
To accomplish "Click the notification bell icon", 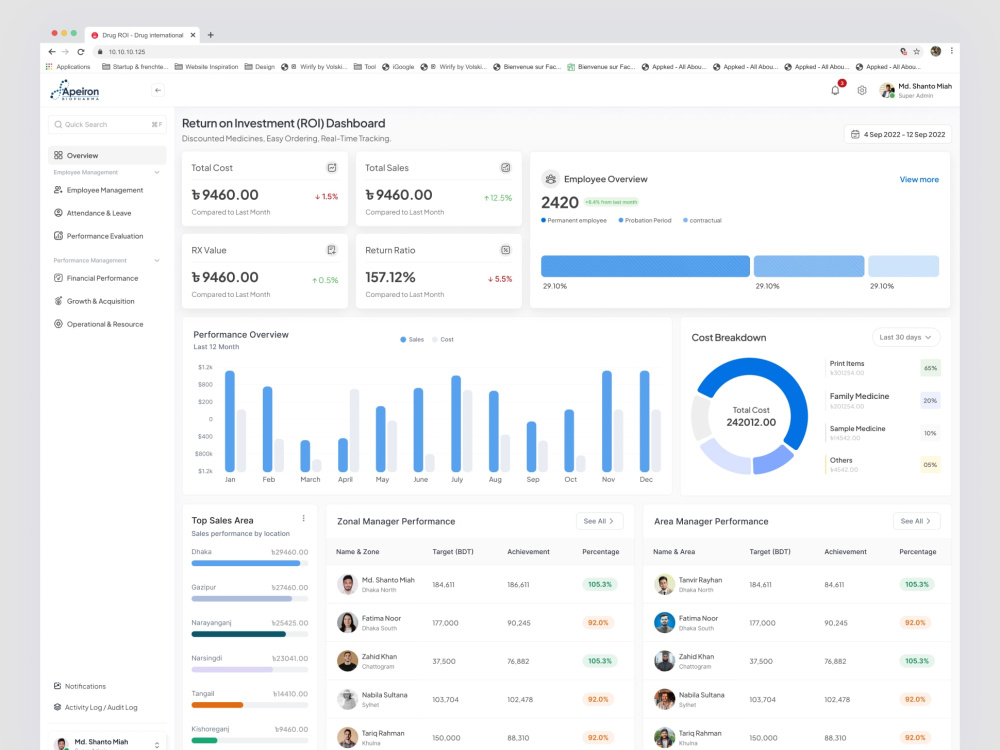I will pyautogui.click(x=835, y=90).
